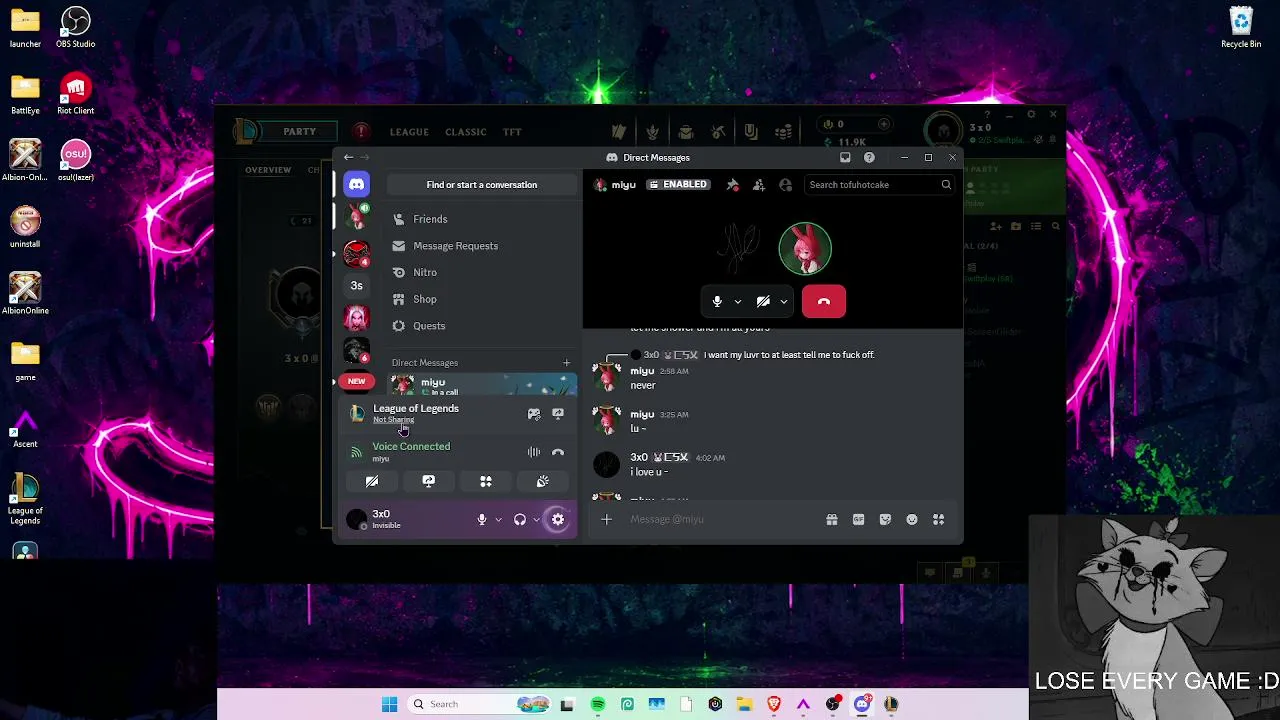1280x720 pixels.
Task: Open miyu's avatar in the call
Action: coord(805,249)
